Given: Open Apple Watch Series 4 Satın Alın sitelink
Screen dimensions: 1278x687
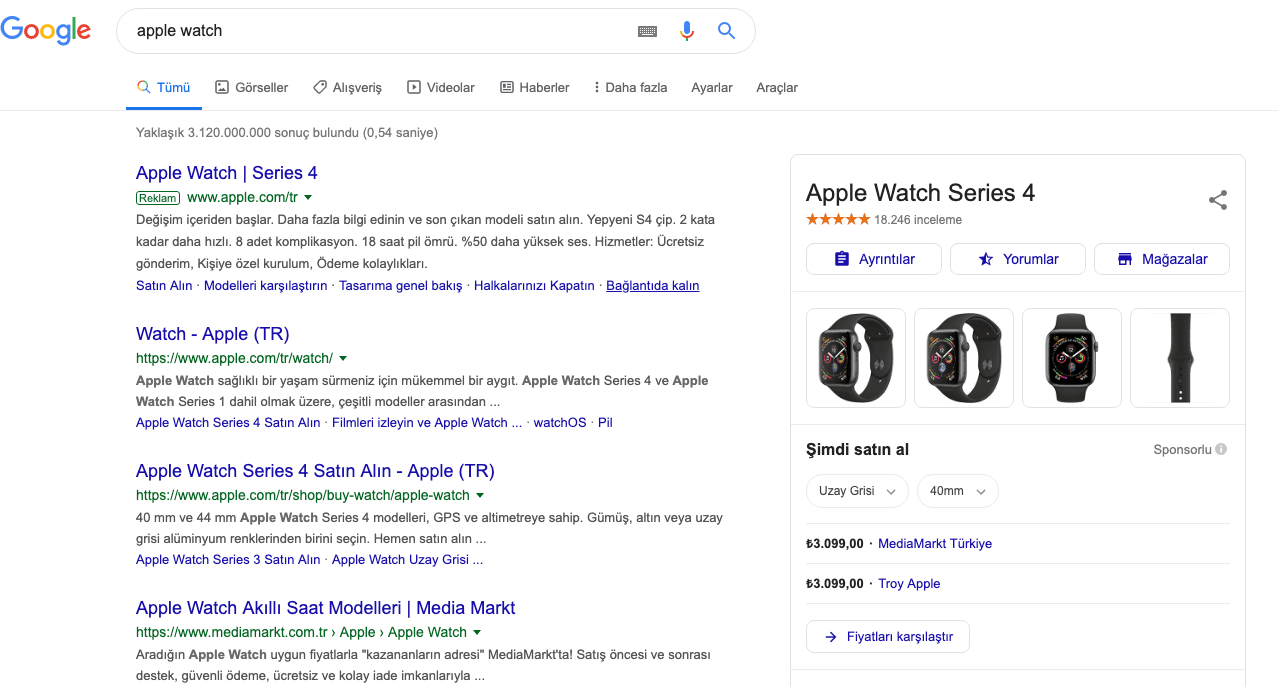Looking at the screenshot, I should pos(228,423).
